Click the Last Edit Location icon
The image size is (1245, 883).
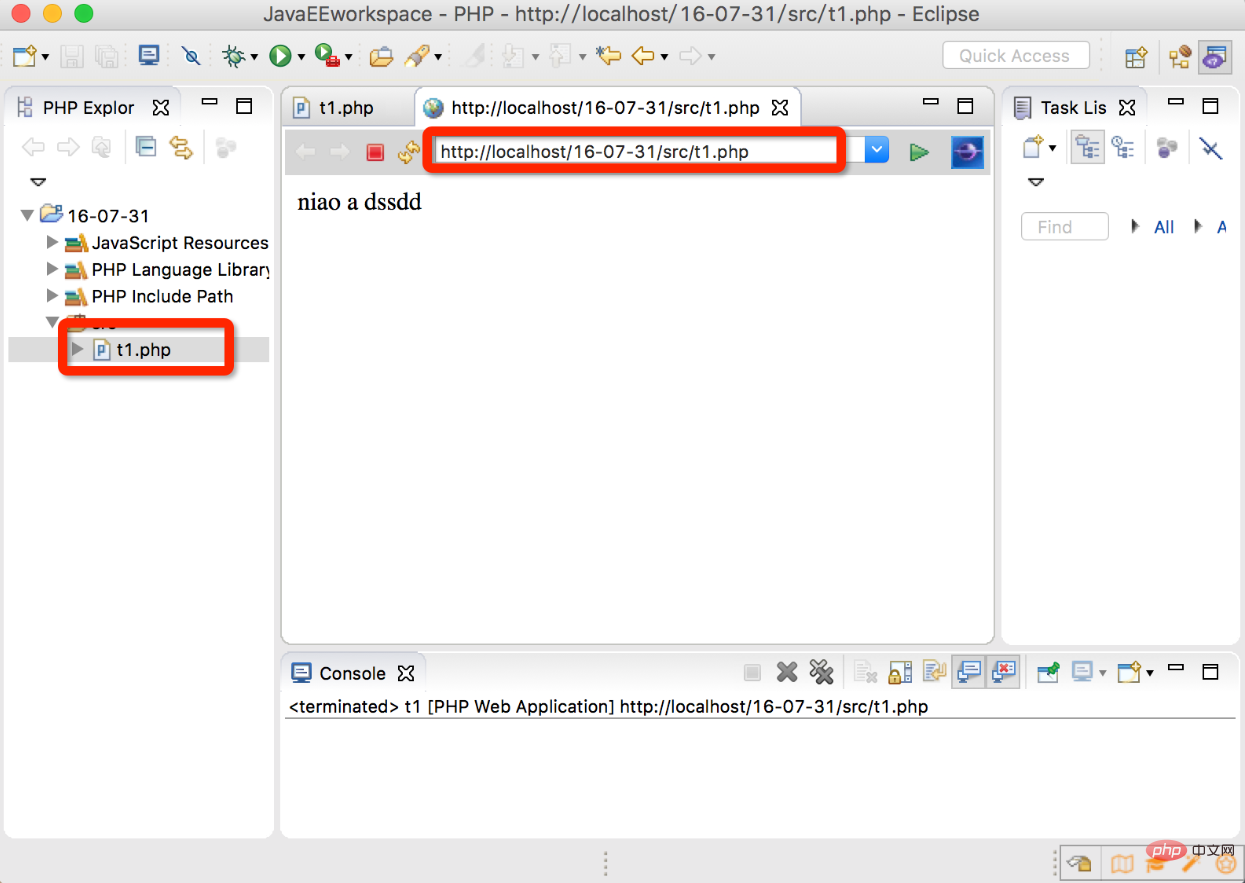(x=608, y=56)
